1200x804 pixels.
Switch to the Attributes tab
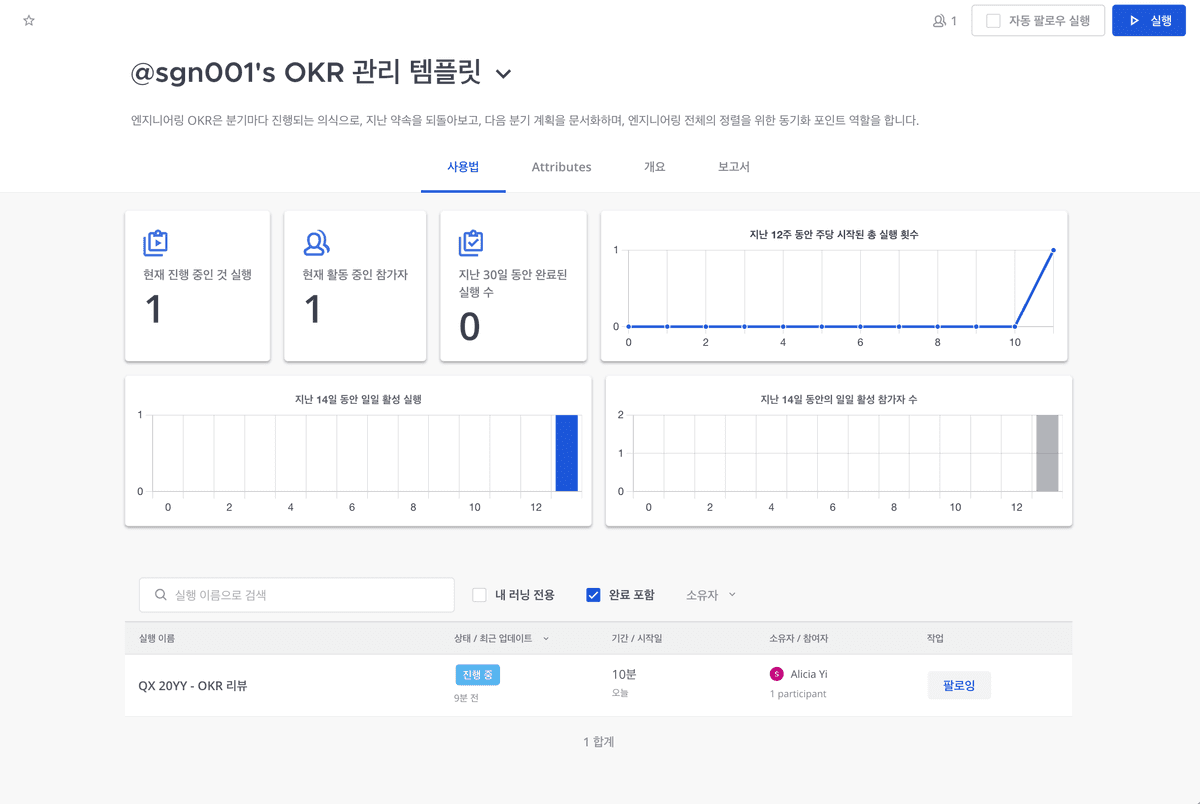pyautogui.click(x=561, y=167)
